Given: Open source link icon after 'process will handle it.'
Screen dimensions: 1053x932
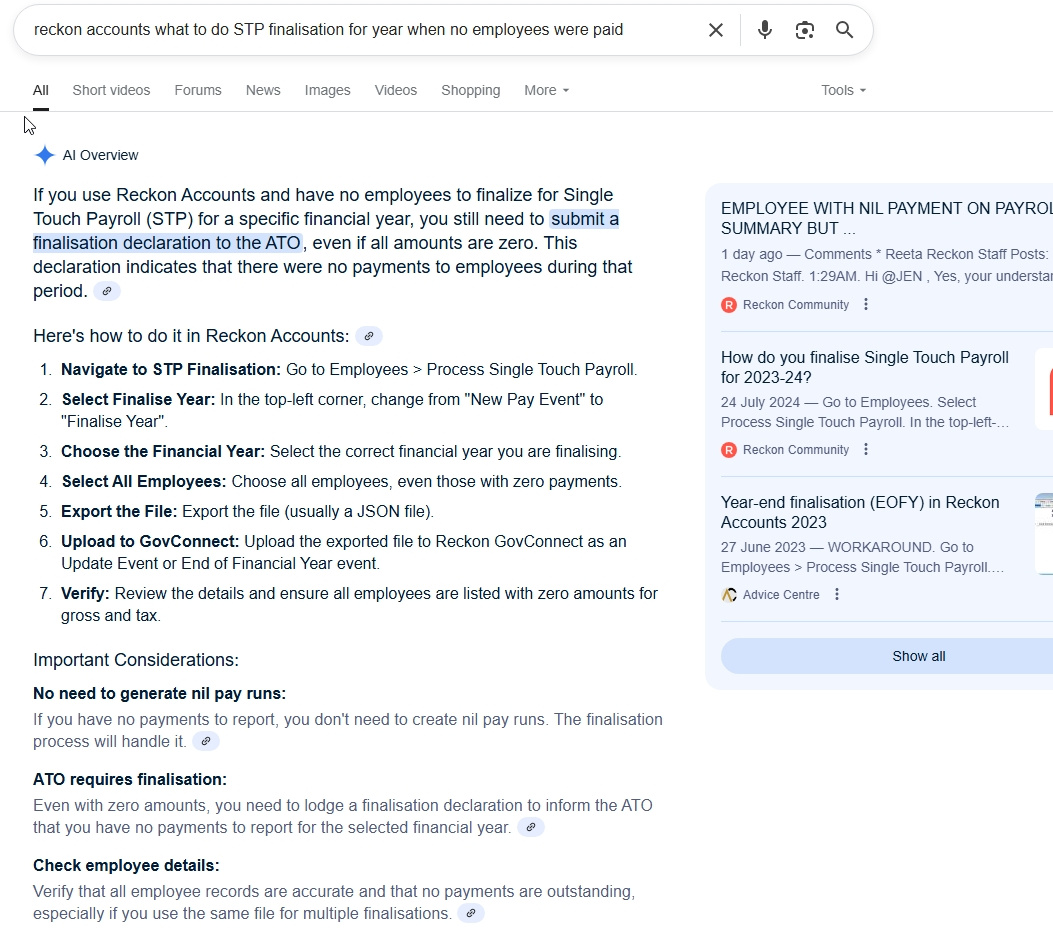Looking at the screenshot, I should (x=206, y=741).
